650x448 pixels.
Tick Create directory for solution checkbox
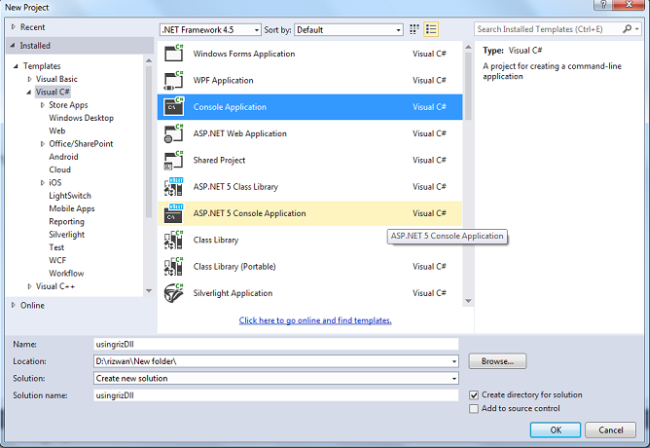coord(474,395)
